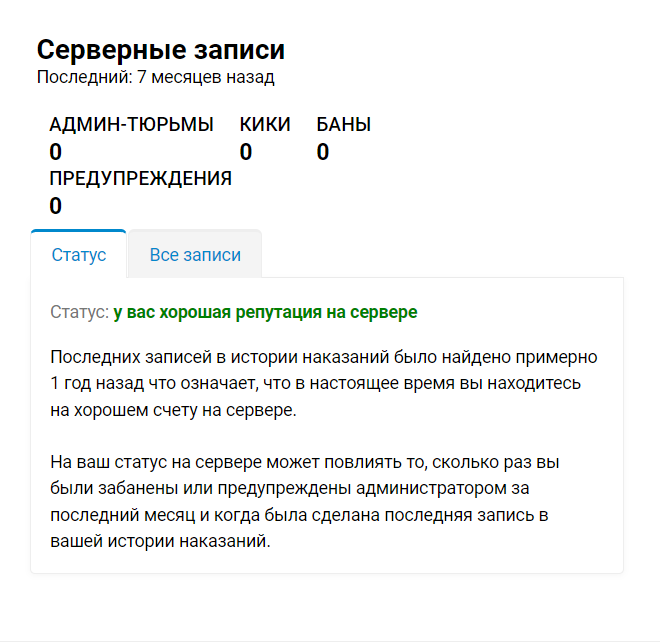Click the БАНЫ label
Image resolution: width=660 pixels, height=642 pixels.
pos(343,125)
